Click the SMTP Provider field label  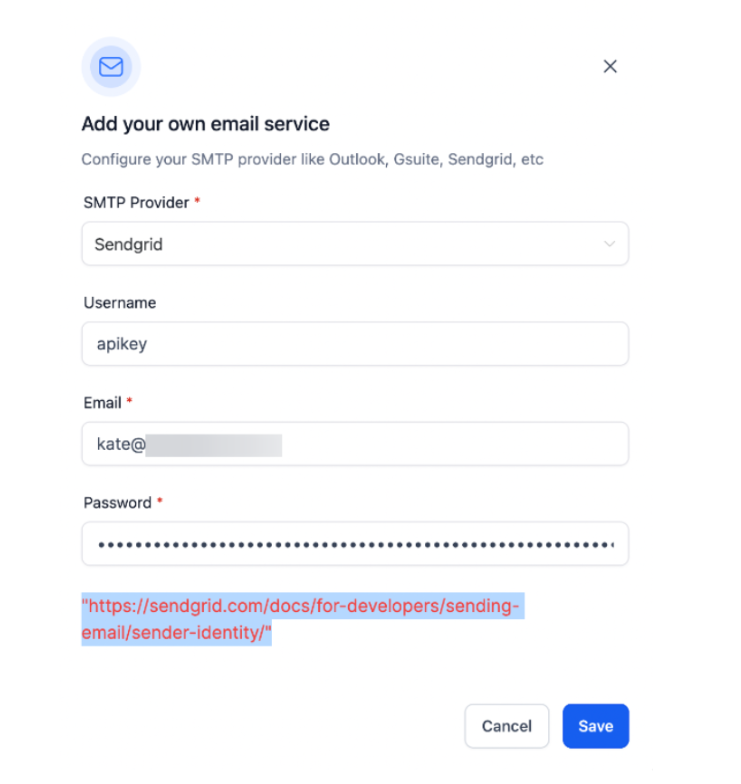[x=136, y=203]
